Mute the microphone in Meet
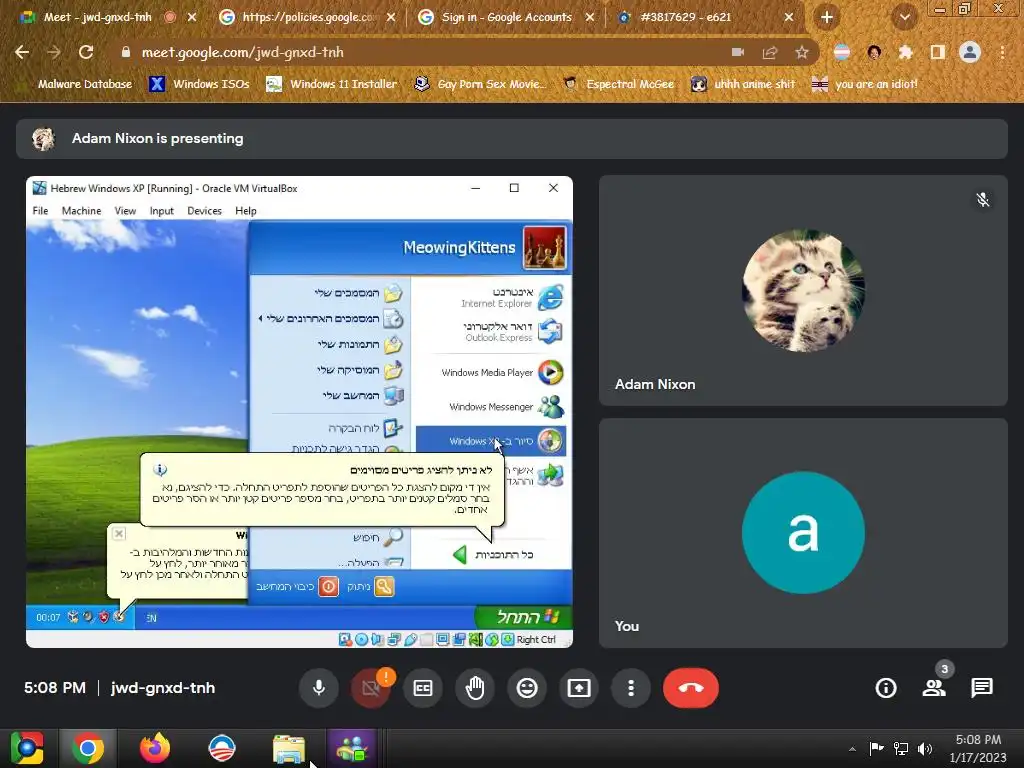This screenshot has height=768, width=1024. pos(319,688)
